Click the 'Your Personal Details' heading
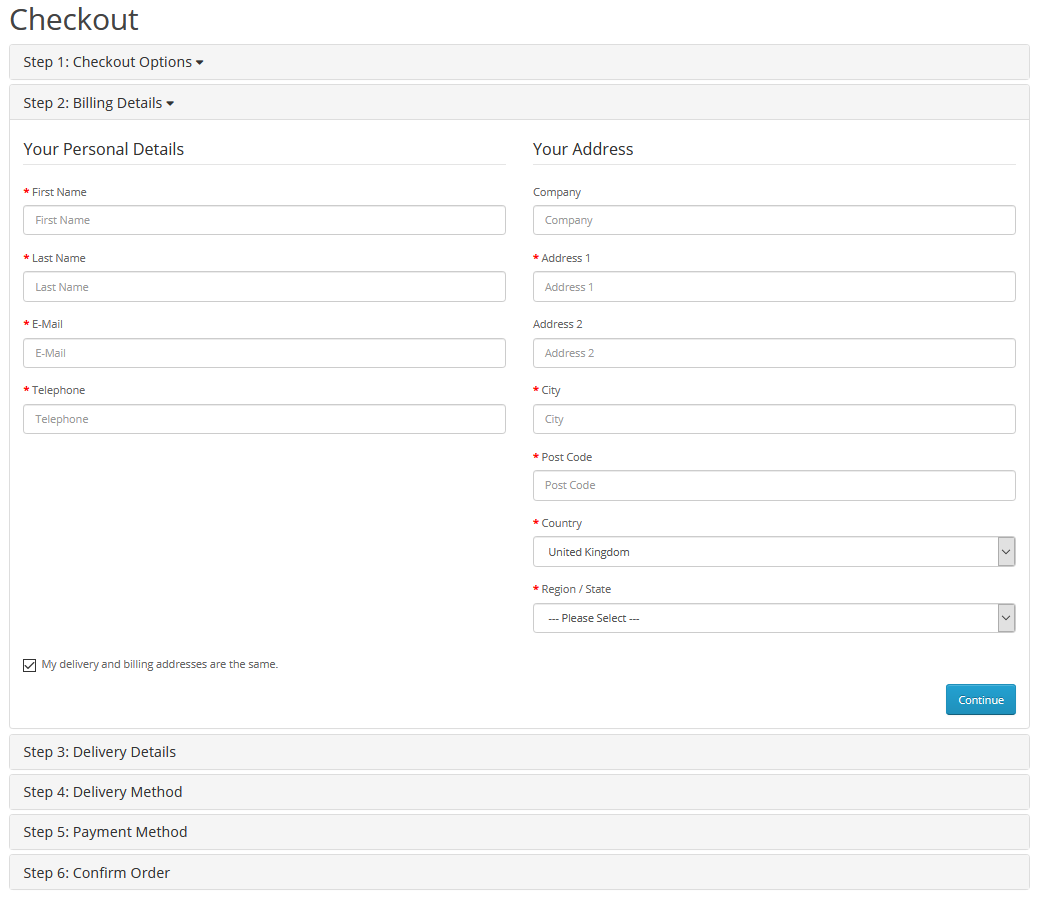This screenshot has width=1044, height=908. tap(104, 149)
